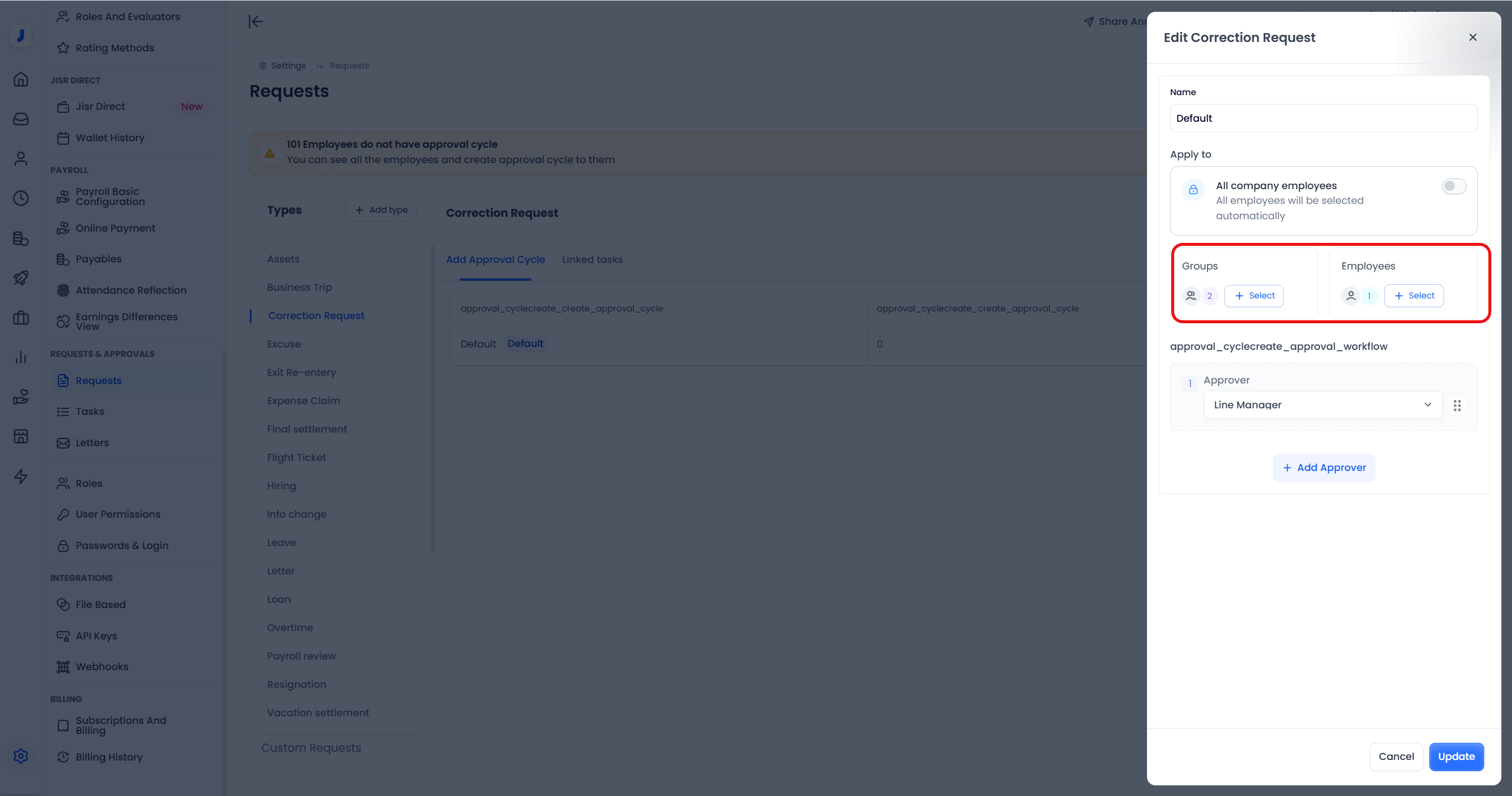This screenshot has height=796, width=1512.
Task: Click Select button under Employees
Action: pyautogui.click(x=1413, y=295)
